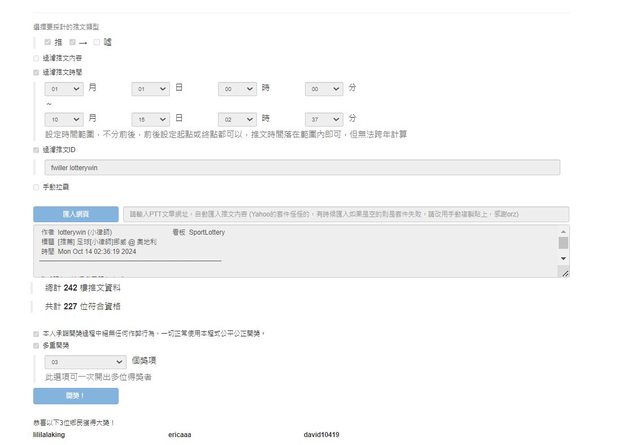
Task: Enable the 過濾推文內容 checkbox
Action: [x=36, y=58]
